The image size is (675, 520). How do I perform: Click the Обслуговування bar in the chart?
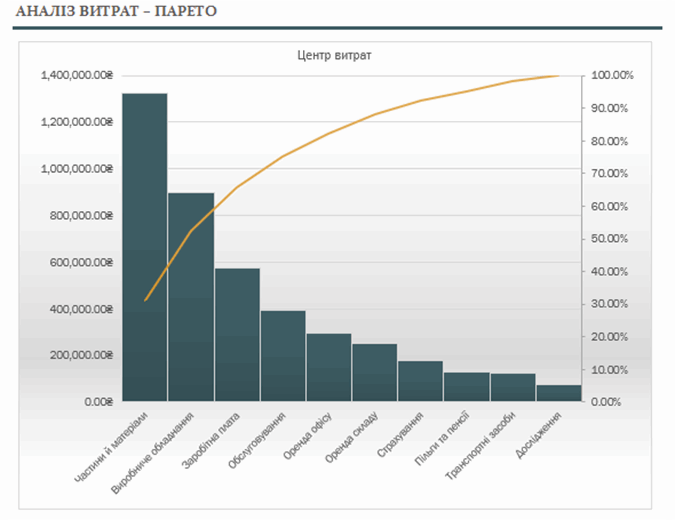pos(283,357)
